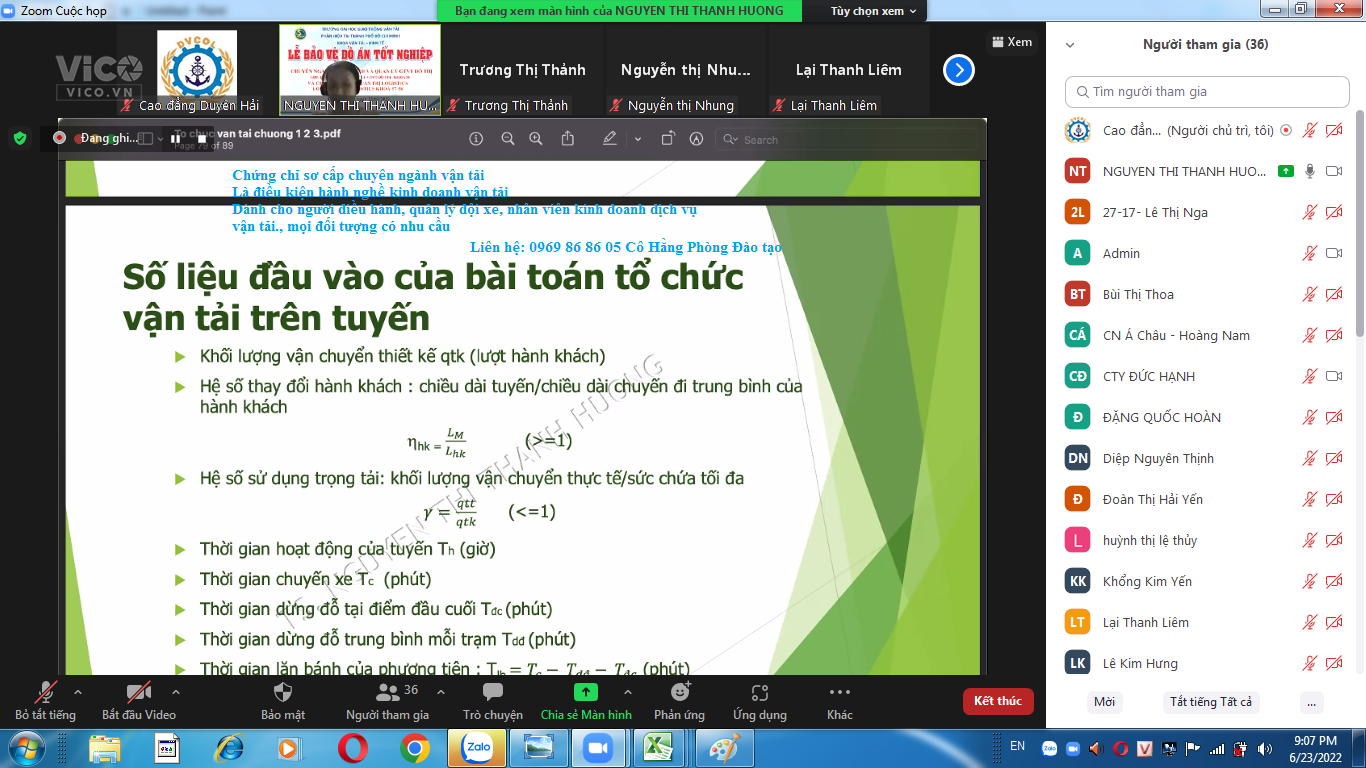Open Chrome from the Windows taskbar

[415, 747]
